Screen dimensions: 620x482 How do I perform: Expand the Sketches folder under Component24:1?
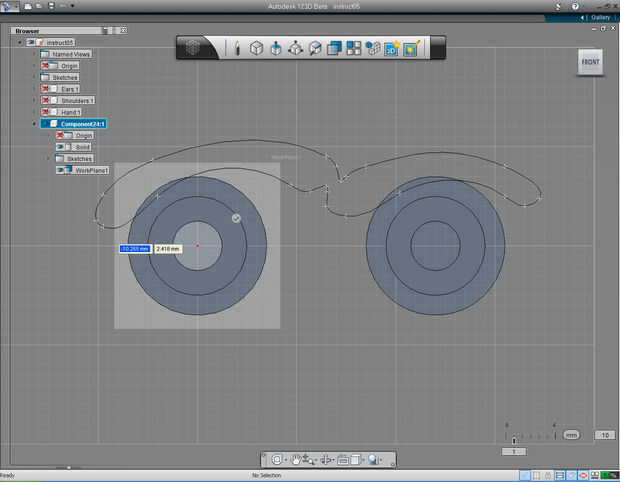tap(48, 158)
